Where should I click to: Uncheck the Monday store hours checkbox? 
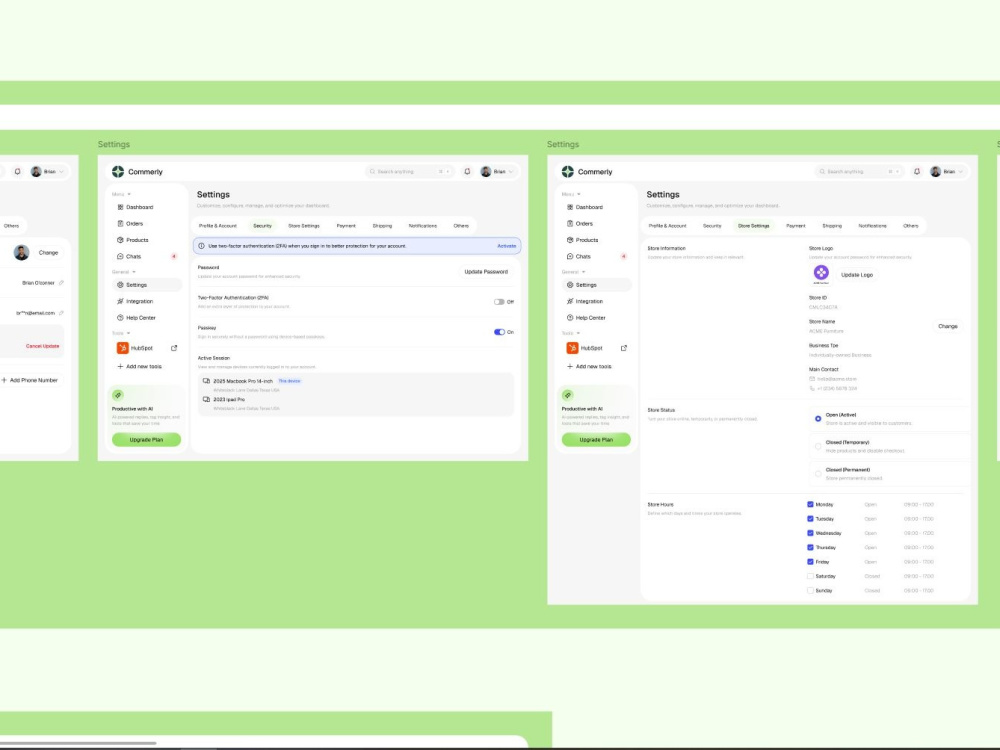(x=811, y=504)
